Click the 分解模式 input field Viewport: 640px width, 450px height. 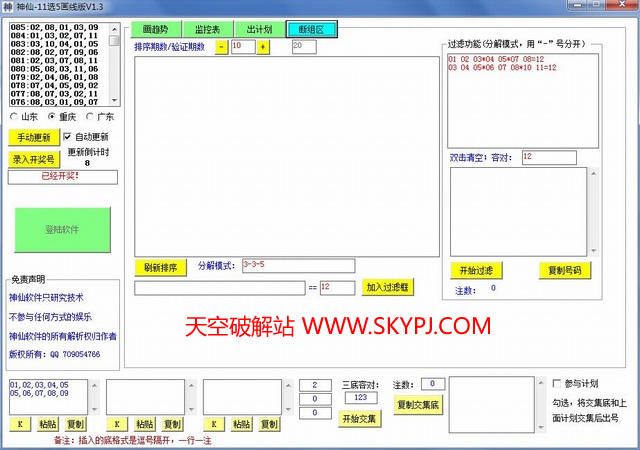[x=298, y=265]
